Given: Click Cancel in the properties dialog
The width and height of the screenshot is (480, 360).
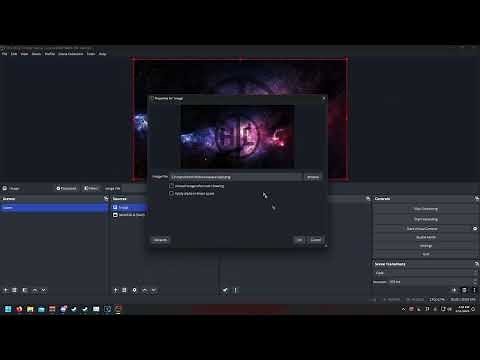Looking at the screenshot, I should point(316,240).
